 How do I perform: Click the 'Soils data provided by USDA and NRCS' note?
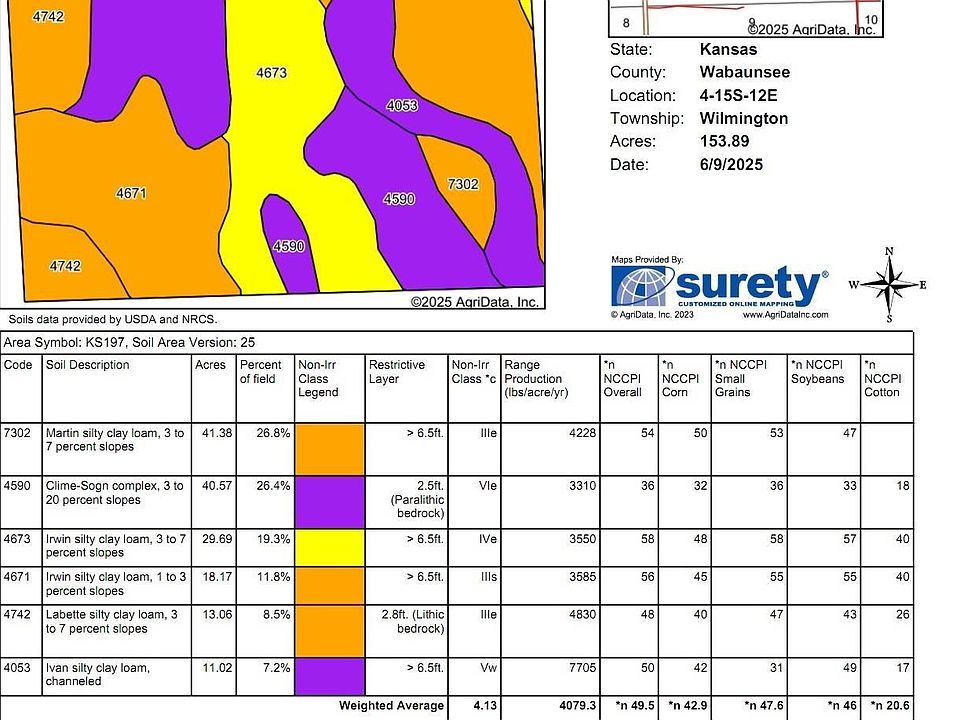click(113, 320)
